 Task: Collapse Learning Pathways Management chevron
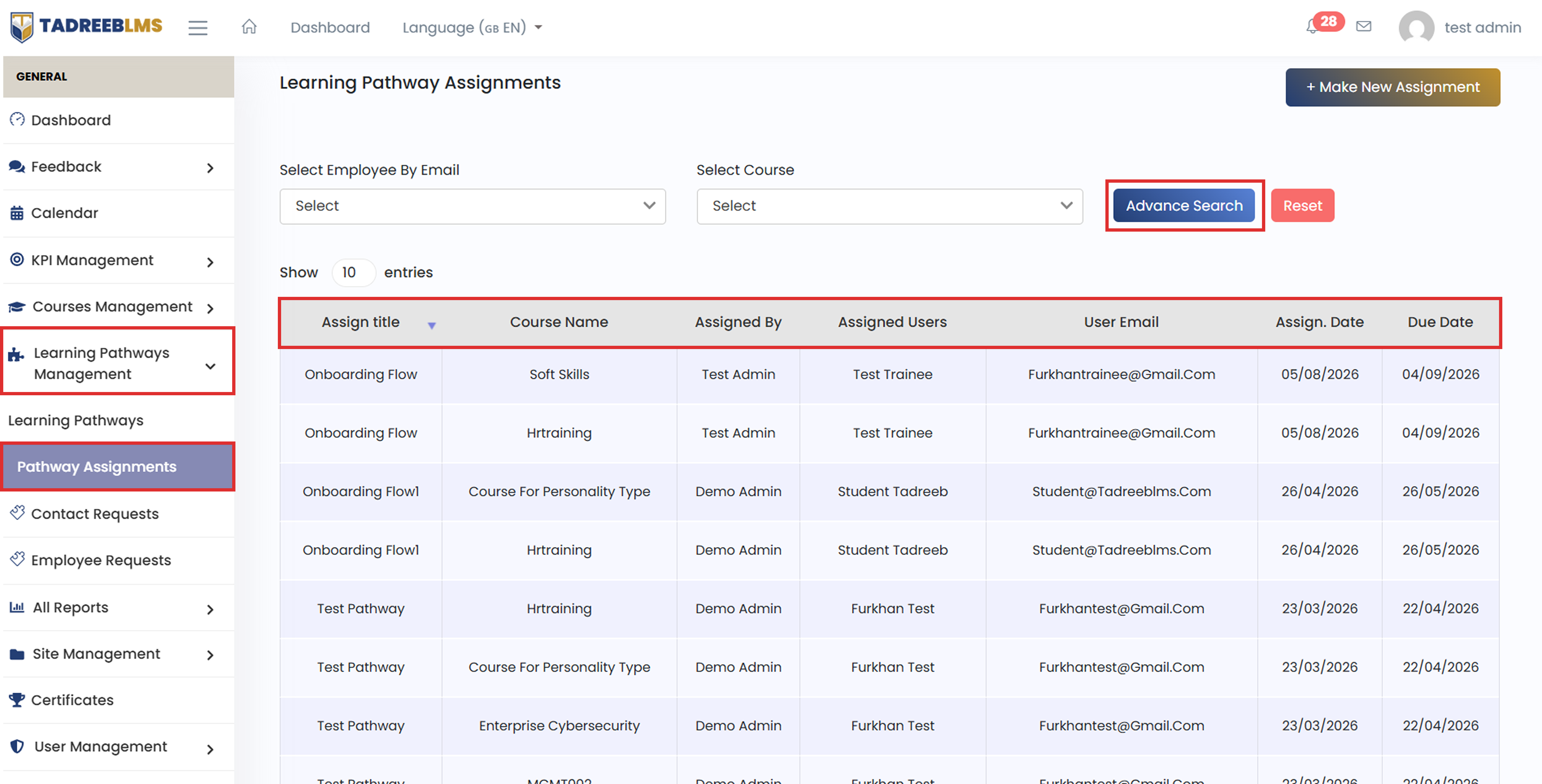pos(210,366)
